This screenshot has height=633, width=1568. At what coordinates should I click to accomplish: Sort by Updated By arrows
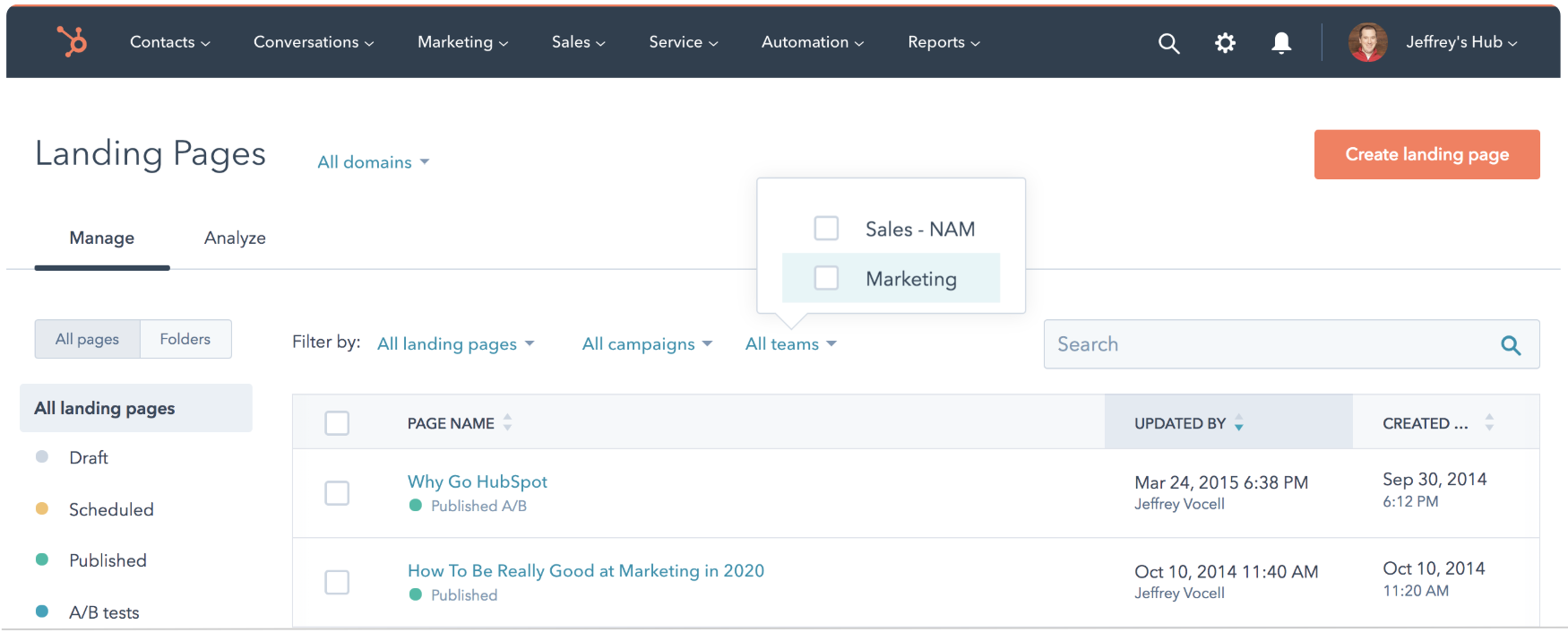(1238, 422)
